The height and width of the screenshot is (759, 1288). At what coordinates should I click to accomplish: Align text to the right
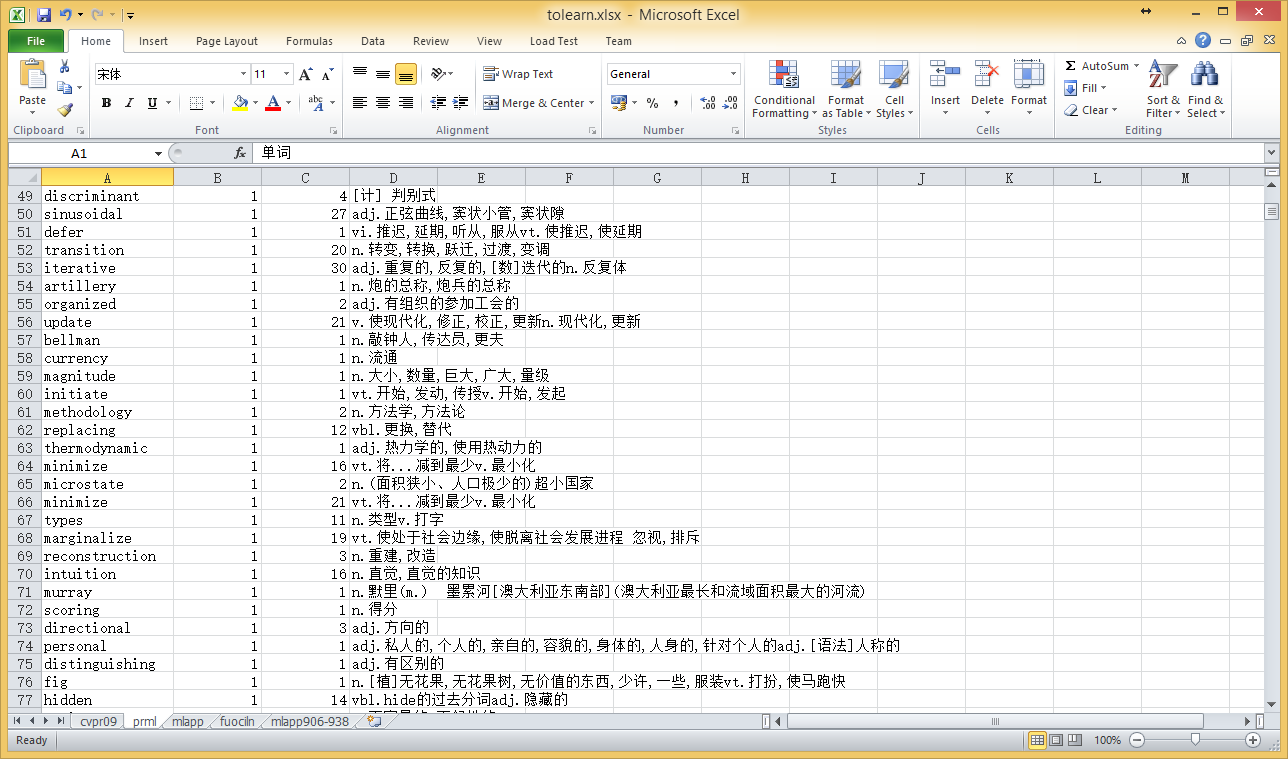(x=406, y=103)
